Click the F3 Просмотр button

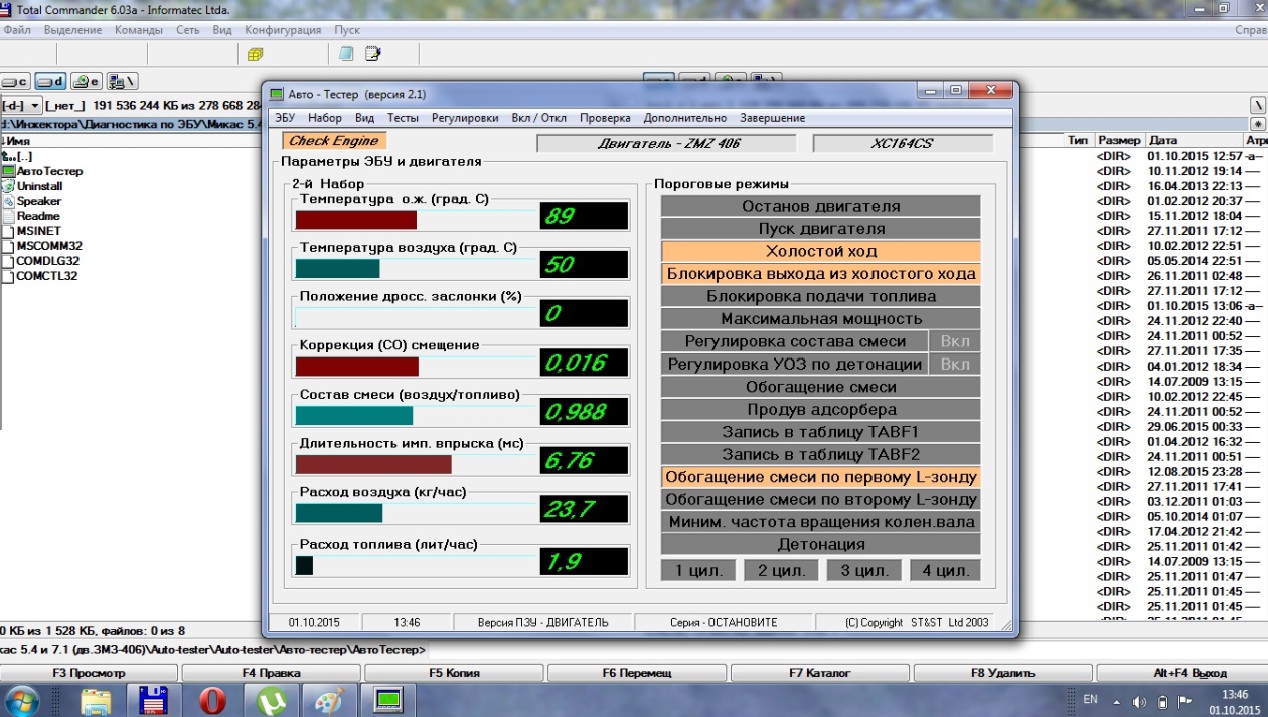[88, 673]
